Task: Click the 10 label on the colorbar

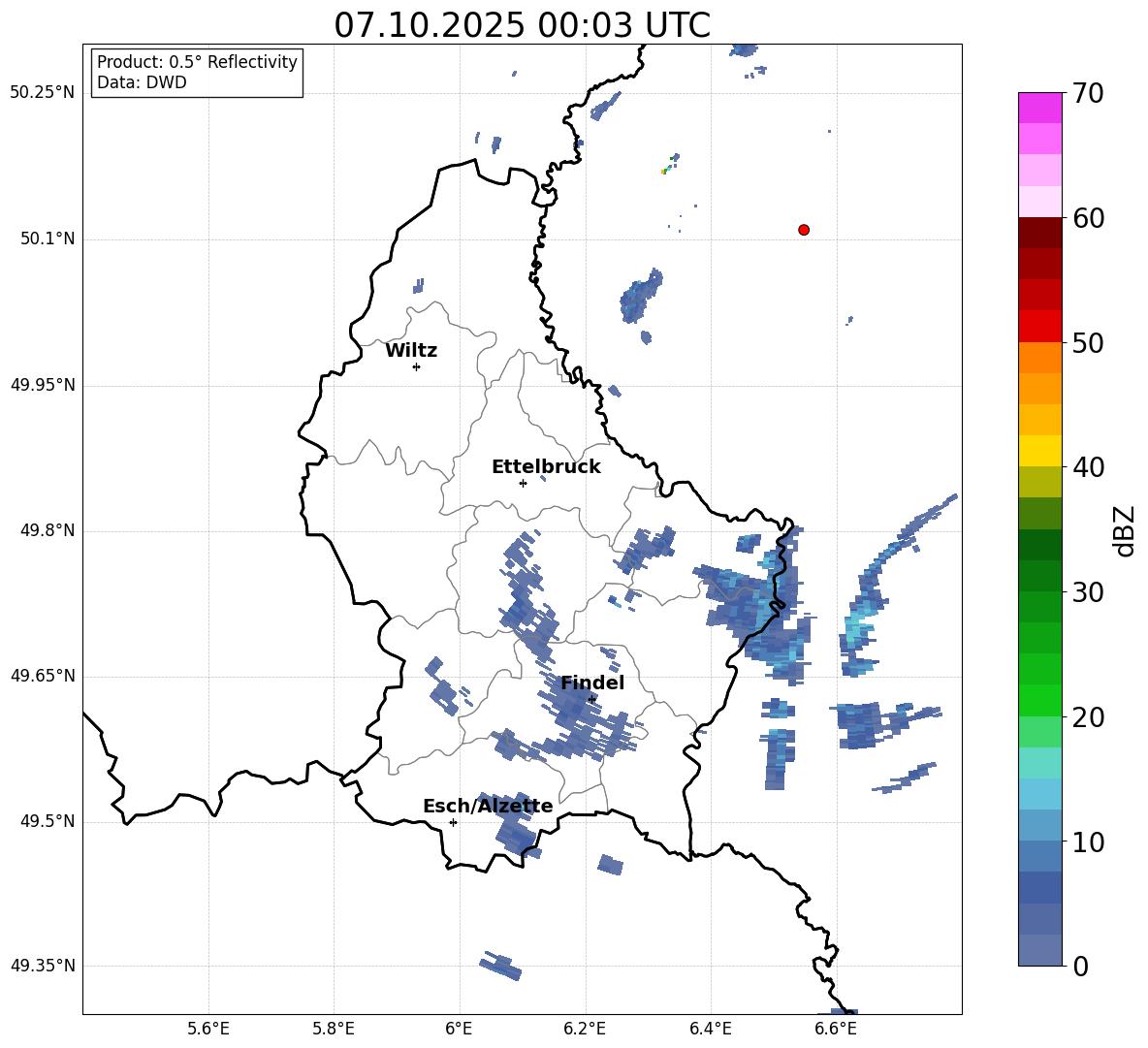Action: tap(1087, 842)
